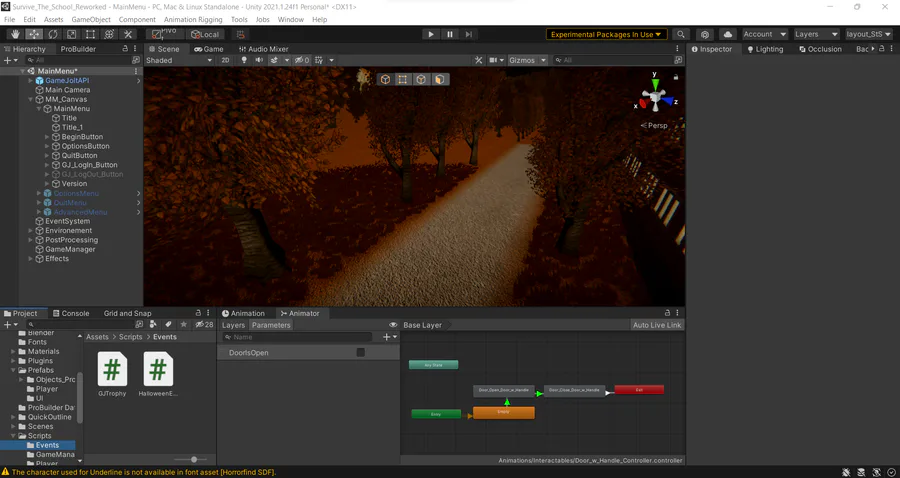
Task: Open the OptionsMenu prefab chevron
Action: (138, 193)
